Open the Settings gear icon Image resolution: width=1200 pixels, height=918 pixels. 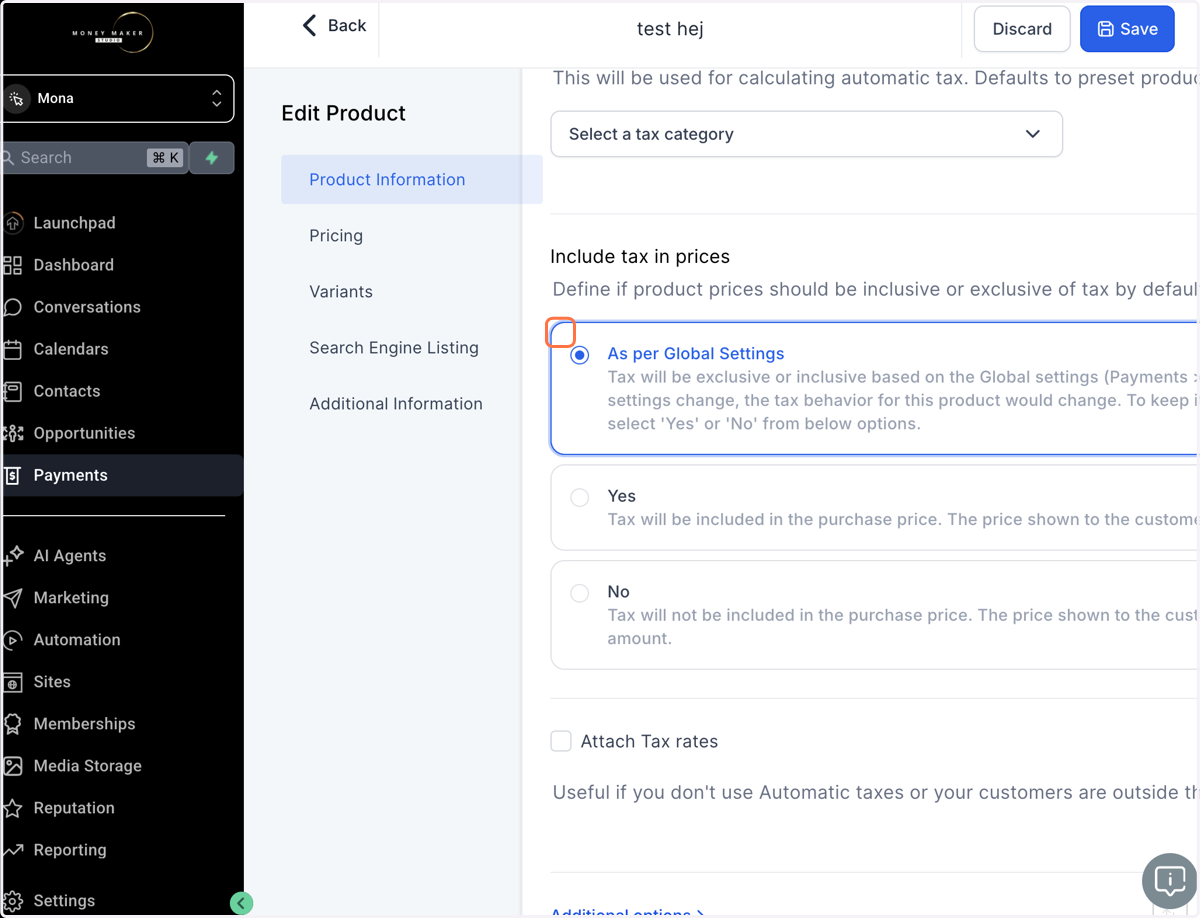[12, 901]
